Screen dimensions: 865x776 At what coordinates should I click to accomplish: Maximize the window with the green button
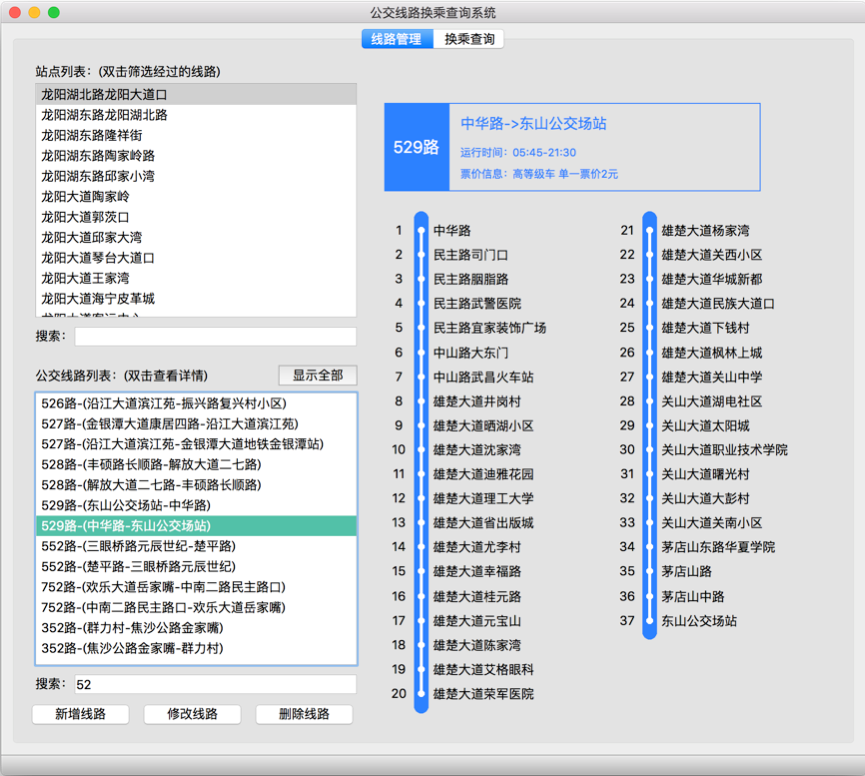pos(54,12)
